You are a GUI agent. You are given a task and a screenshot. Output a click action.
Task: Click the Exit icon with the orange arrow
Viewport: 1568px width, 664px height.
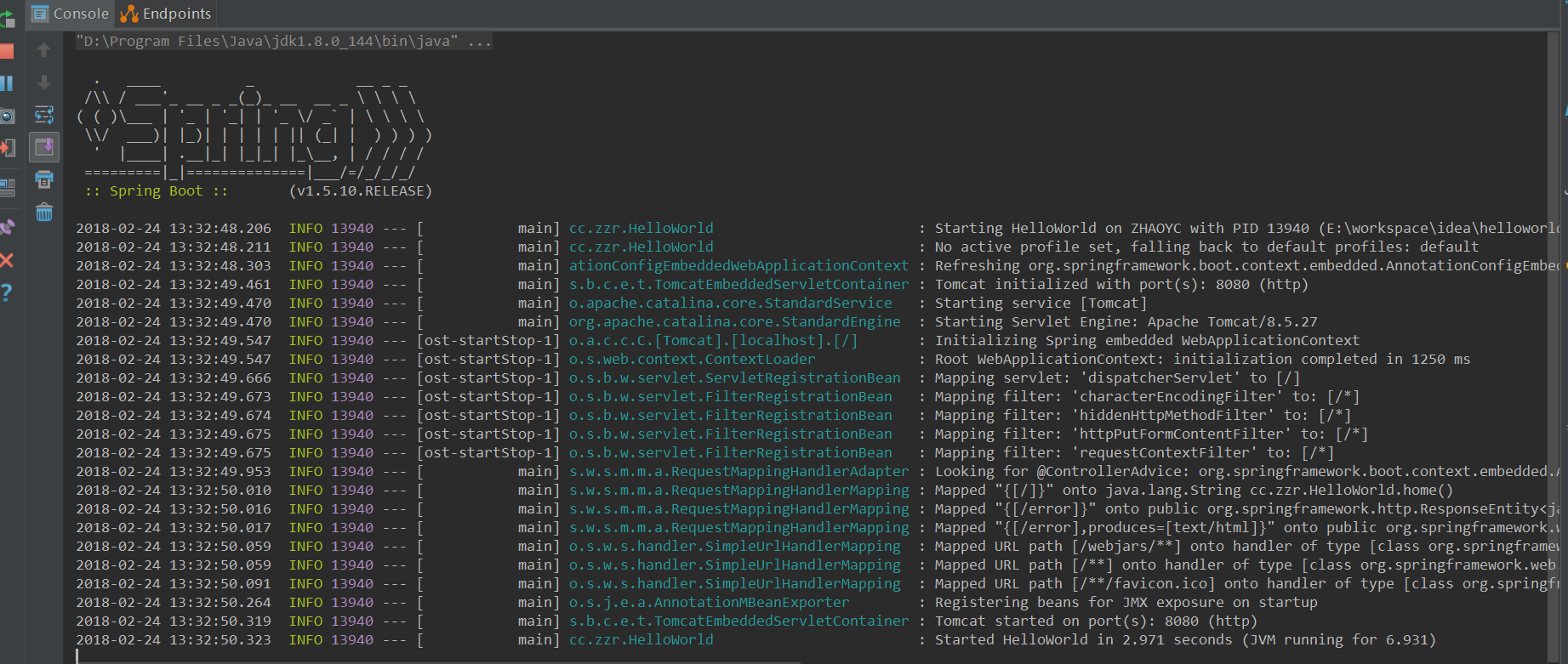coord(7,148)
